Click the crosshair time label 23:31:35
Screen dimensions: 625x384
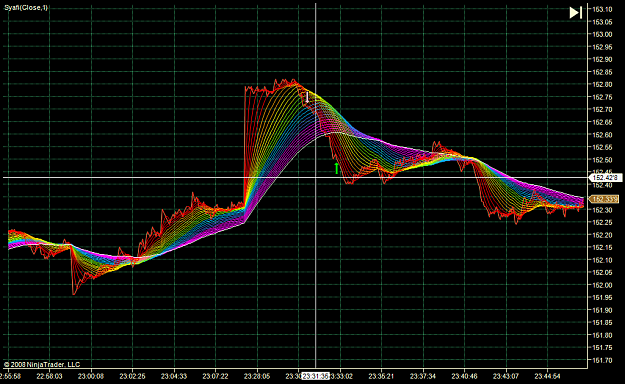click(315, 376)
